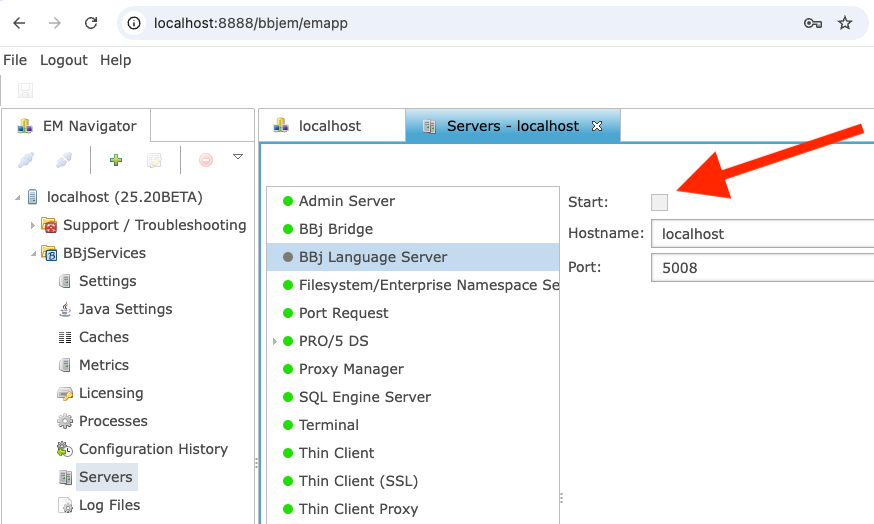Open the Help menu
Viewport: 874px width, 524px height.
tap(115, 60)
